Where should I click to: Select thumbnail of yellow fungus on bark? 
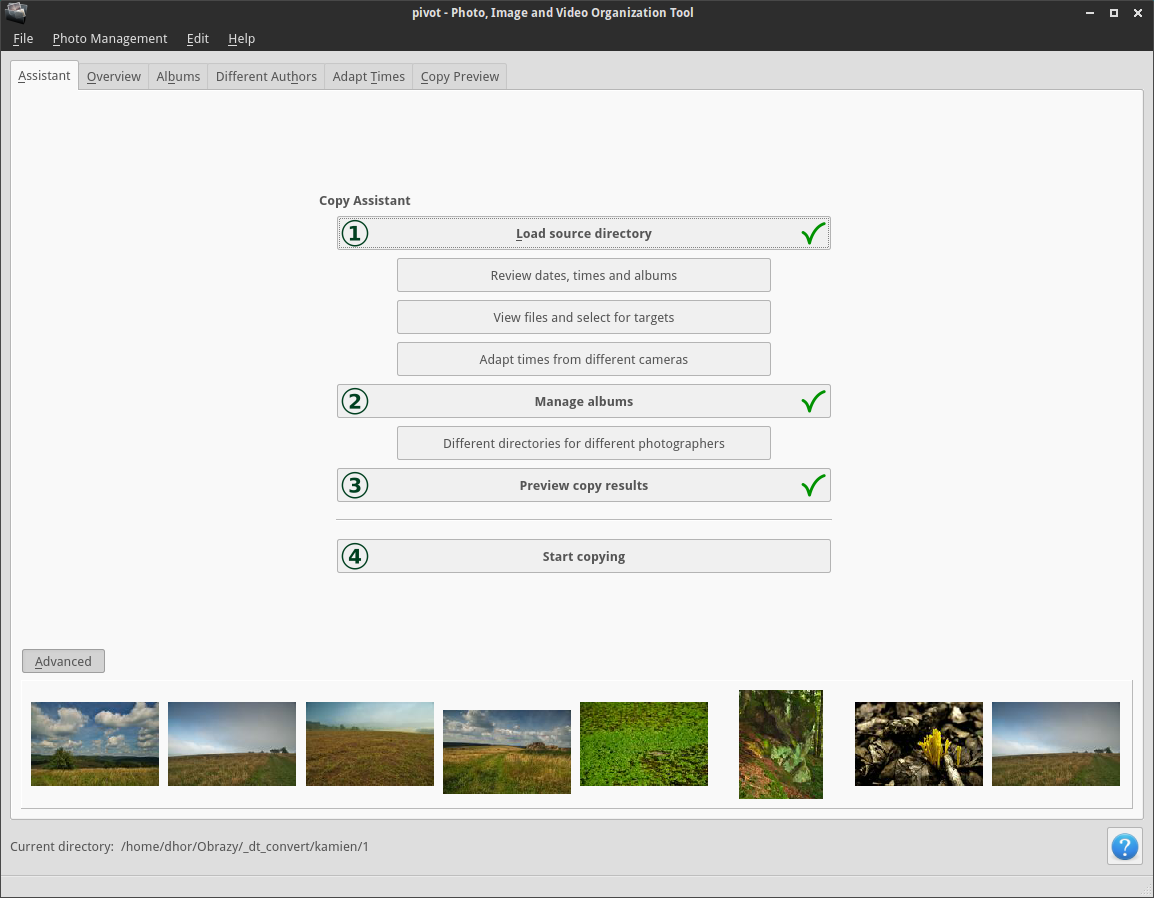click(918, 743)
